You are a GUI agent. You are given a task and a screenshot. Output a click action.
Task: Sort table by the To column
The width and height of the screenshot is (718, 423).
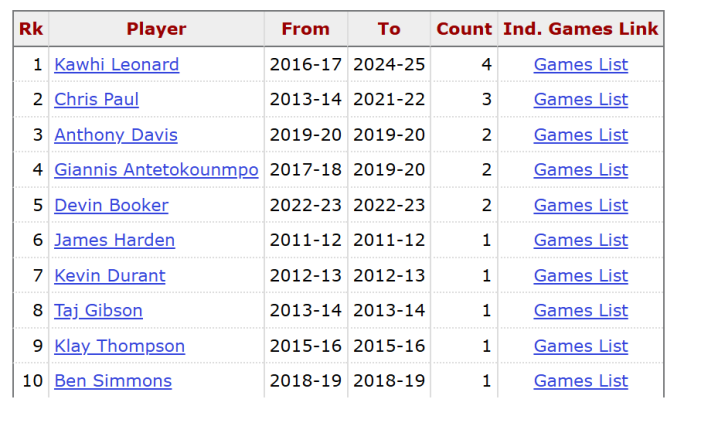389,29
